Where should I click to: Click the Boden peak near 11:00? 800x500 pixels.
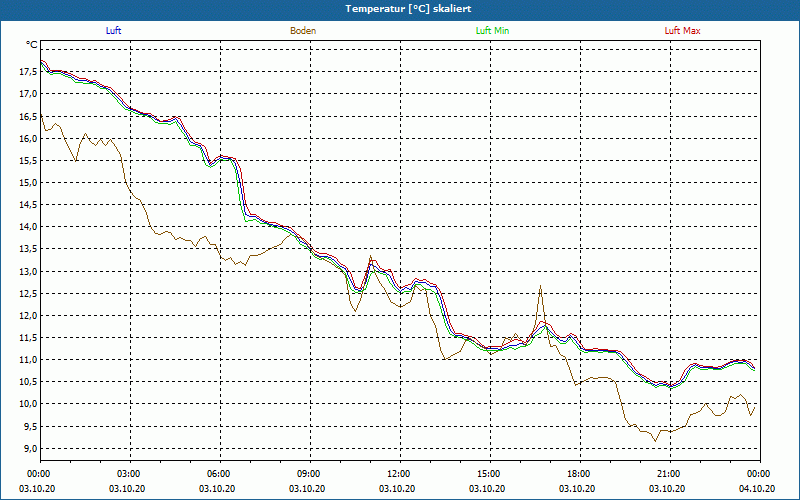tap(370, 256)
